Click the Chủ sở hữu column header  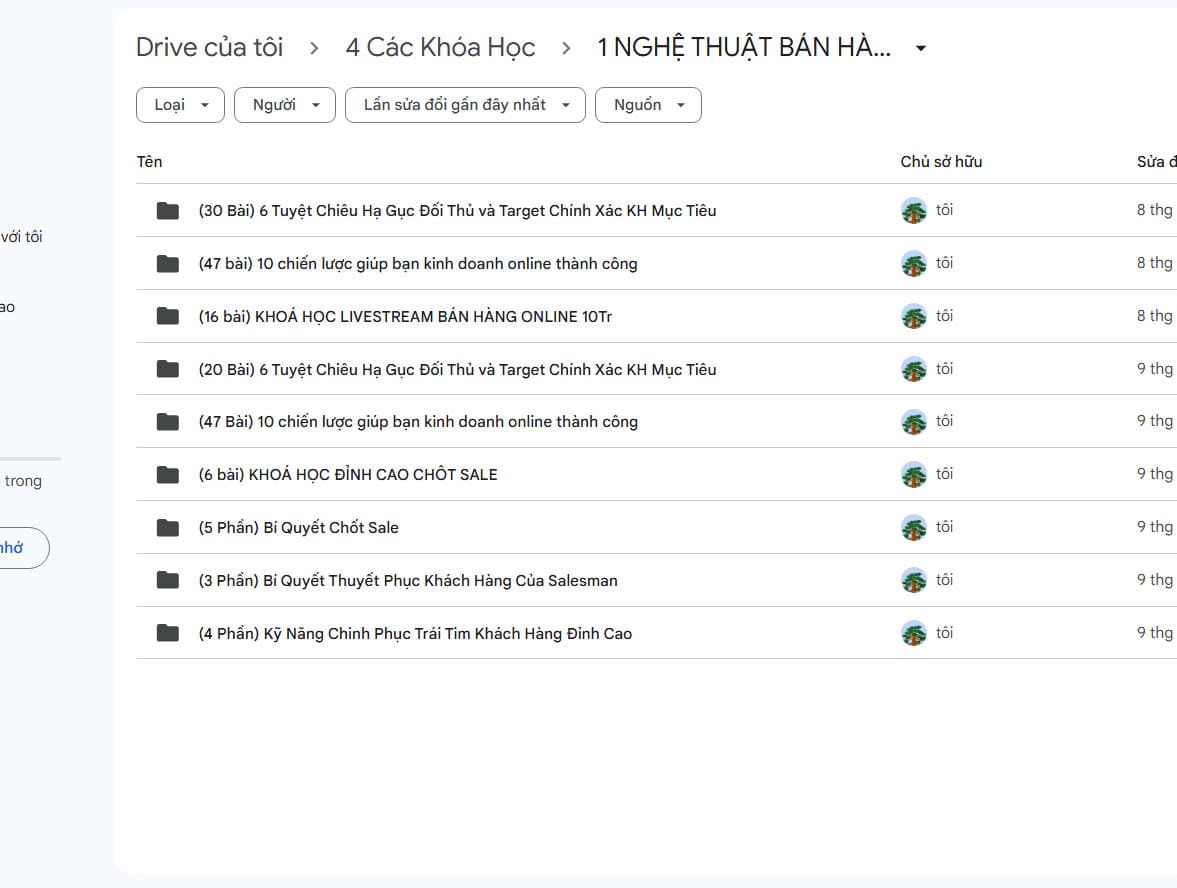point(941,161)
